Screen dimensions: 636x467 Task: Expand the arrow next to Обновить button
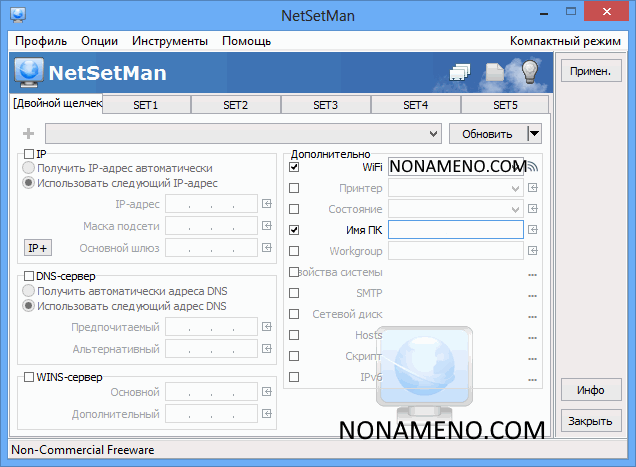534,133
